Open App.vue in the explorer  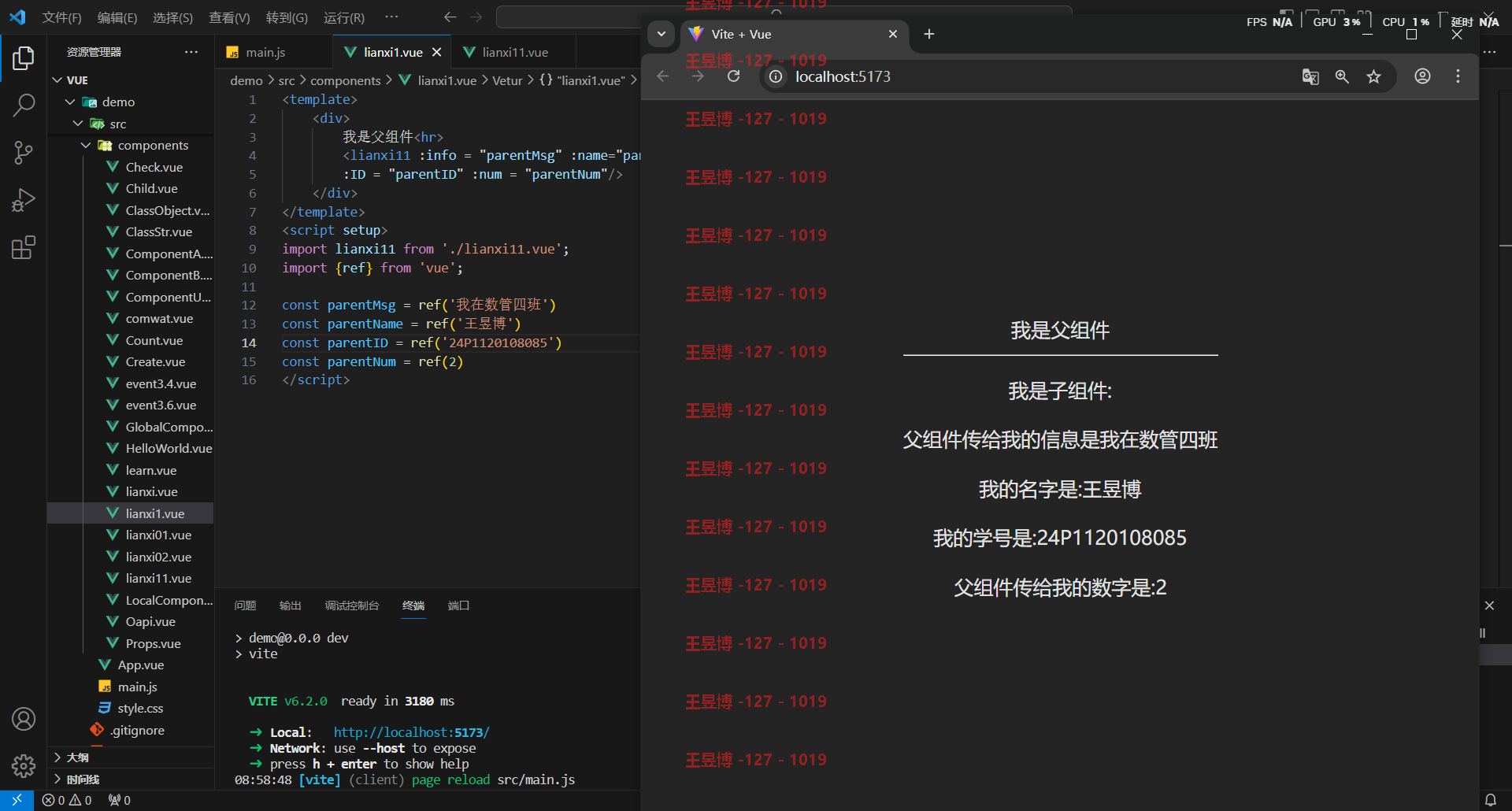141,665
